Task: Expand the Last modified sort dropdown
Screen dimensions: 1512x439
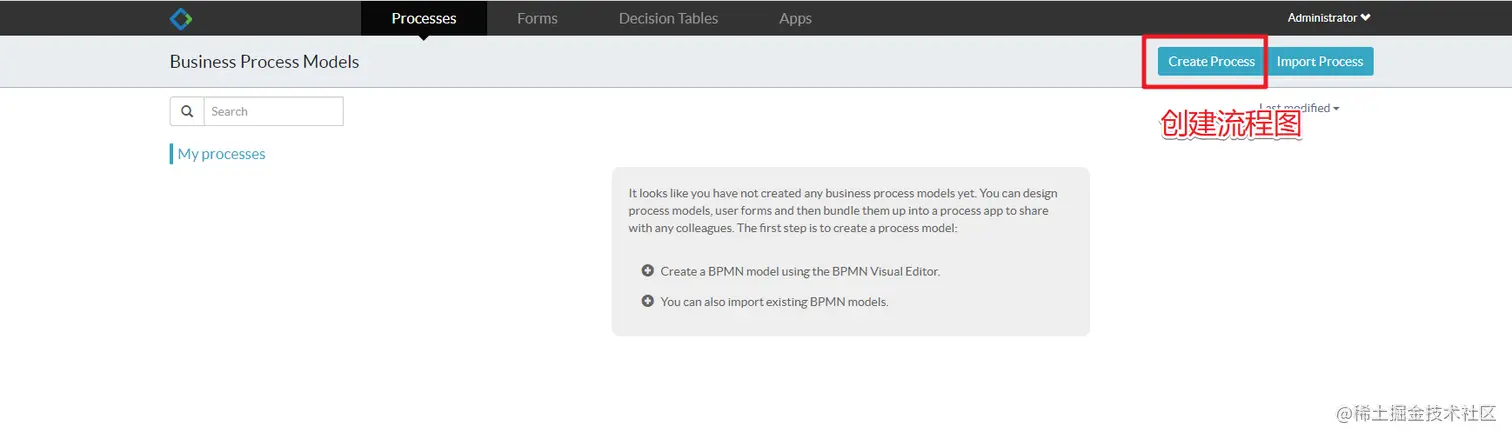Action: [x=1300, y=108]
